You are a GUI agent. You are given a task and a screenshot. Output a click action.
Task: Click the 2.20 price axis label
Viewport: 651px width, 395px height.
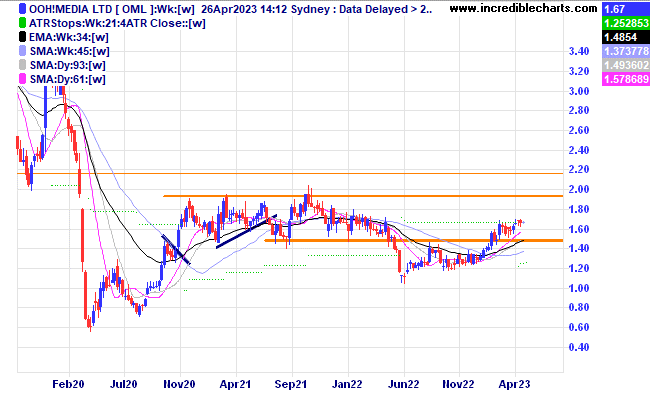(x=579, y=169)
